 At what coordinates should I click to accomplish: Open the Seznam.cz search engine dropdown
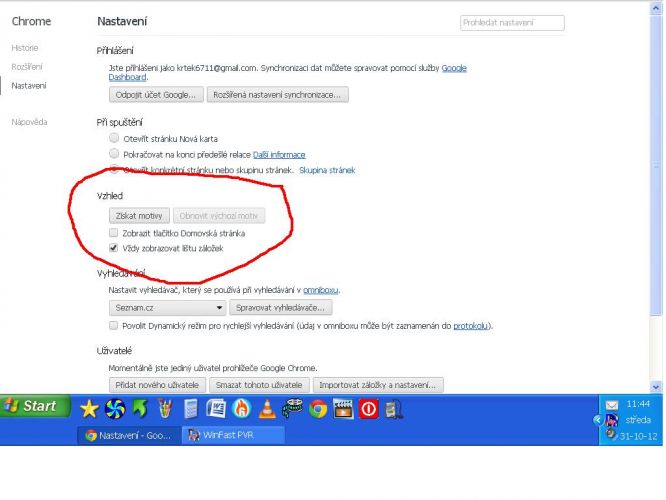(x=167, y=308)
